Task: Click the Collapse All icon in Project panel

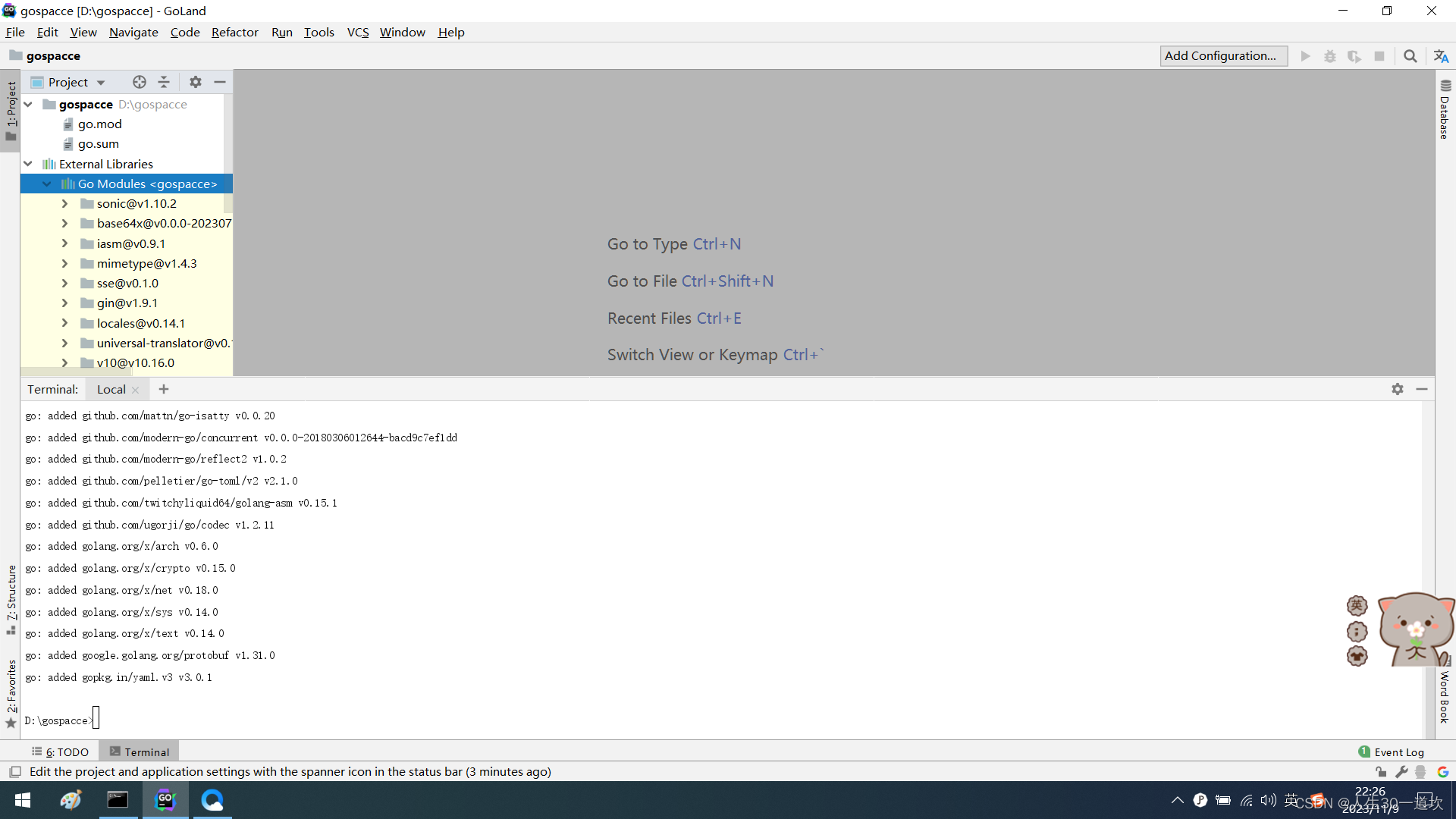Action: [x=164, y=82]
